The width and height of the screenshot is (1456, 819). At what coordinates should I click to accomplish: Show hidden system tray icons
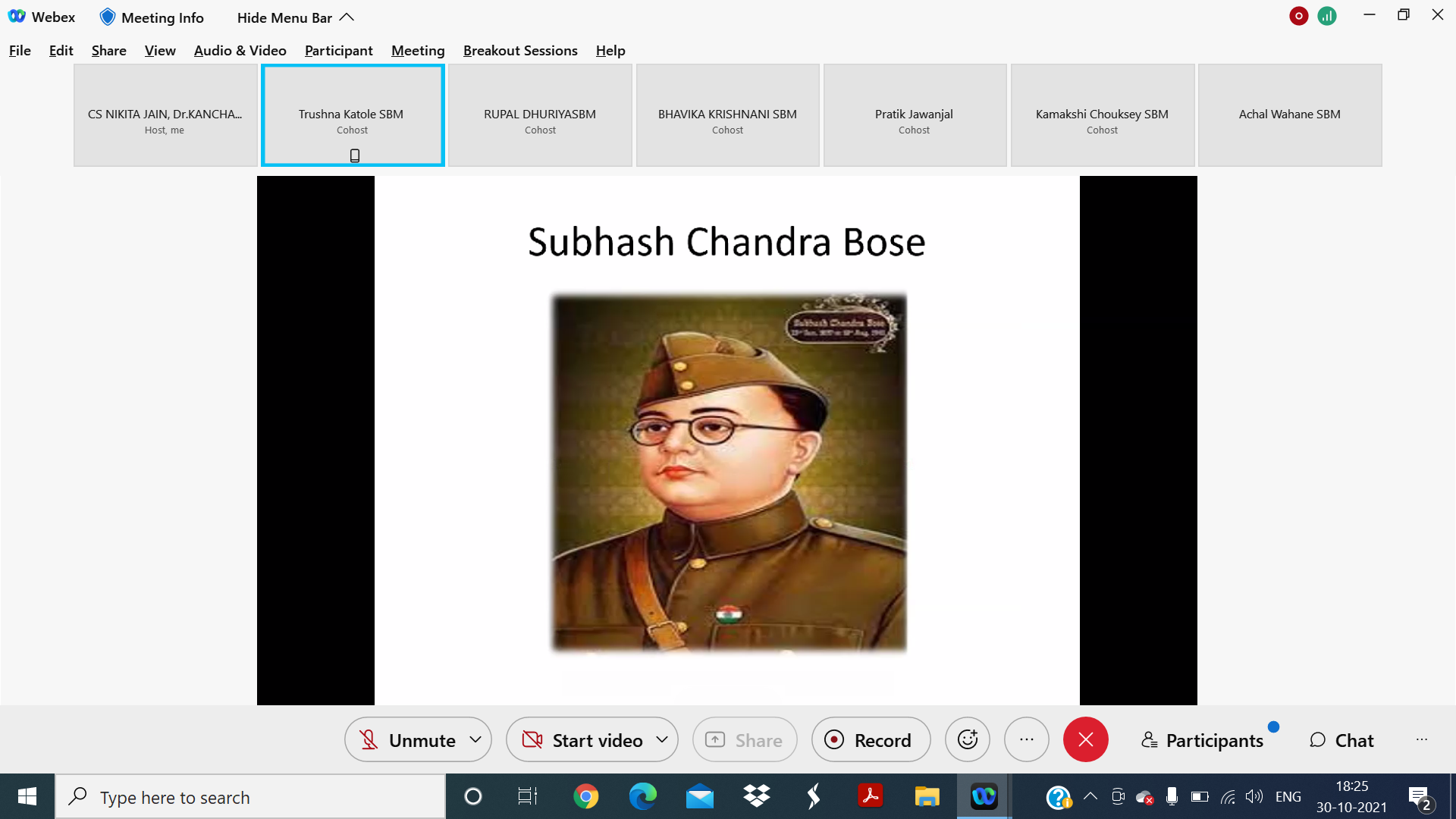1090,796
